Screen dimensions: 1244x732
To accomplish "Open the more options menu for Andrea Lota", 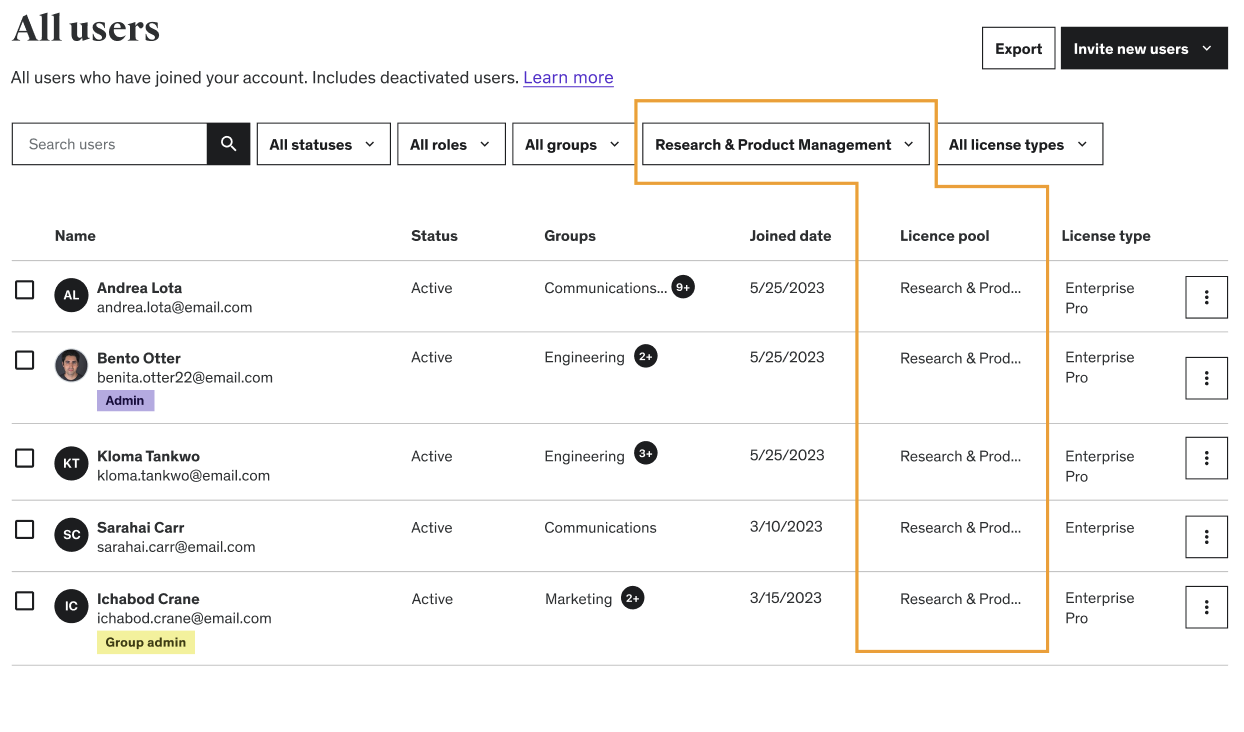I will click(x=1206, y=297).
